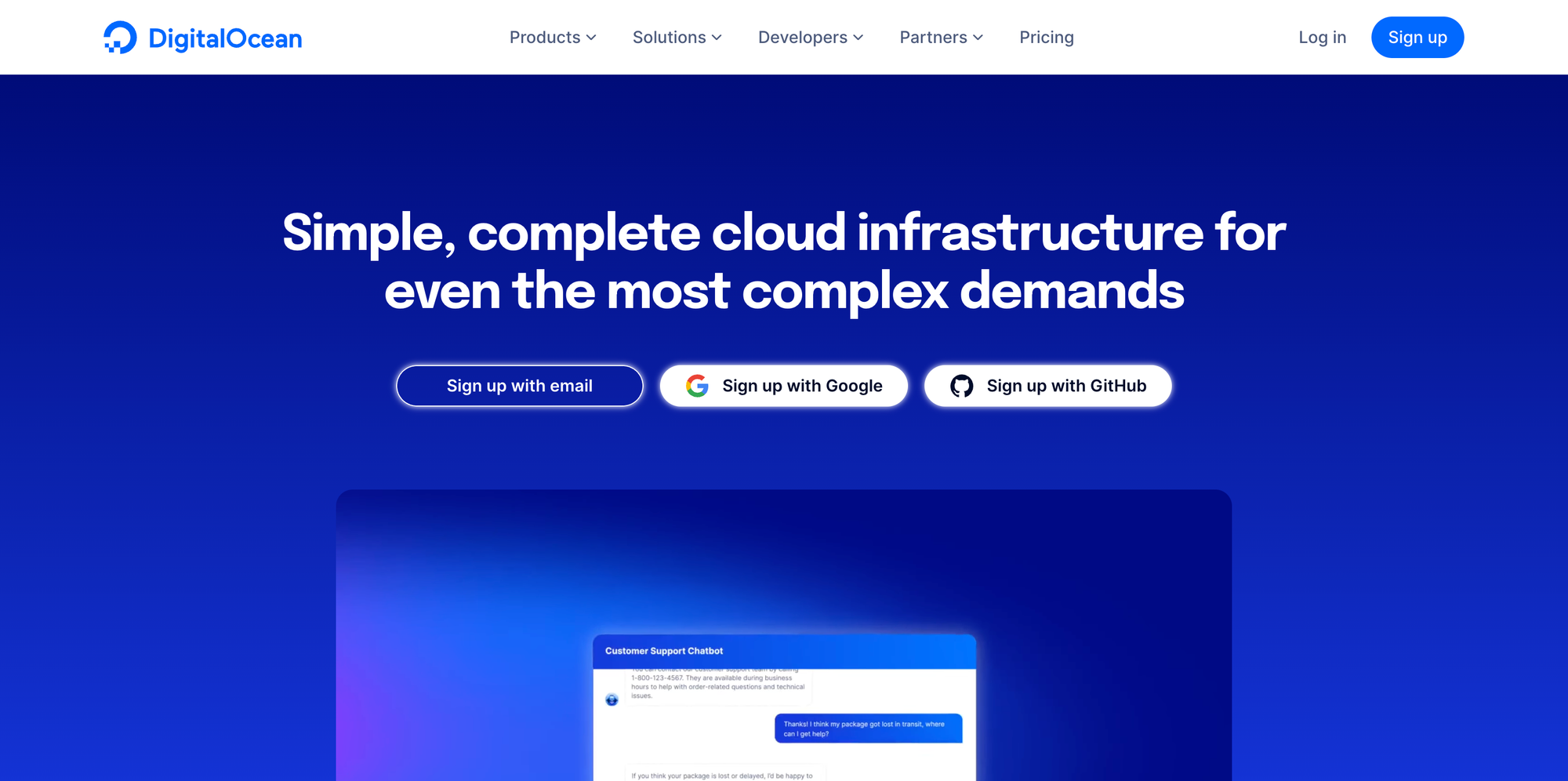Open the chatbot demo preview panel
The height and width of the screenshot is (781, 1568).
pos(784,635)
